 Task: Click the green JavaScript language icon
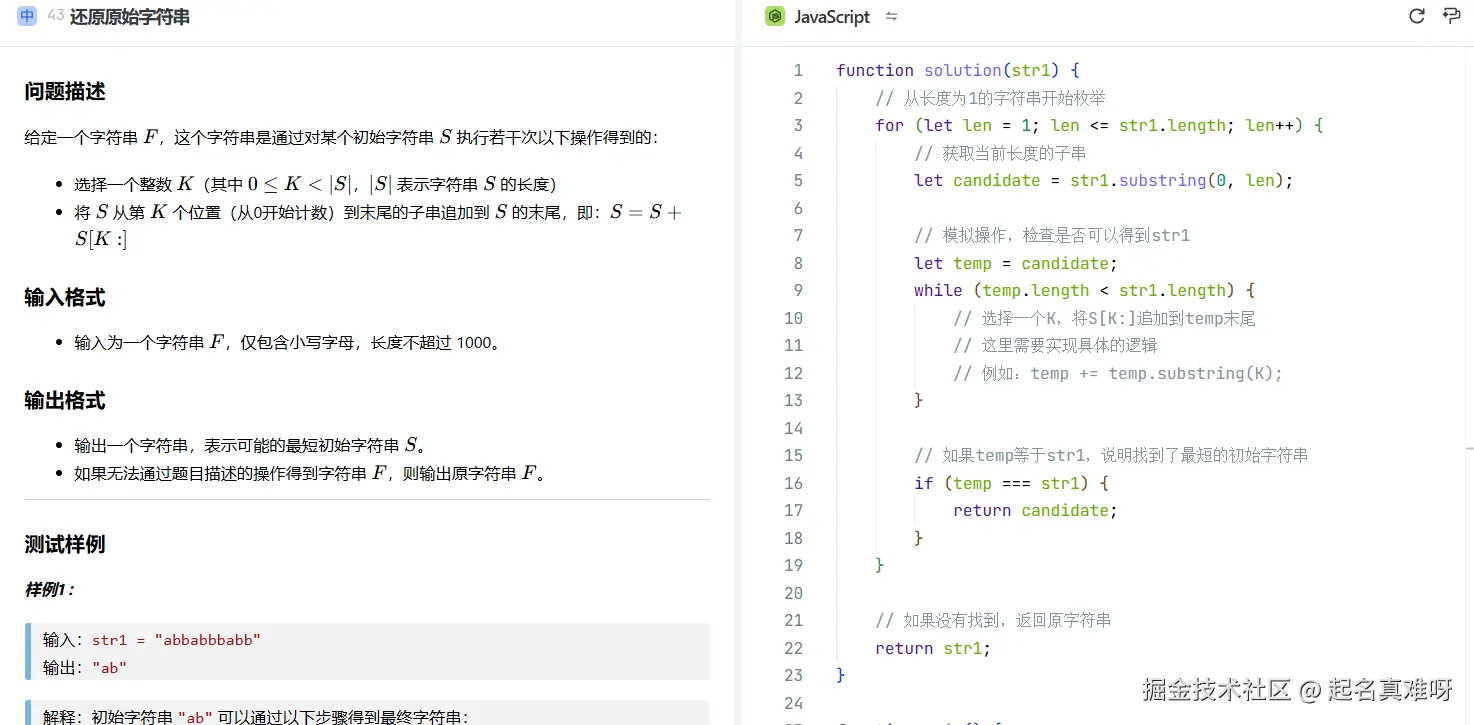773,16
